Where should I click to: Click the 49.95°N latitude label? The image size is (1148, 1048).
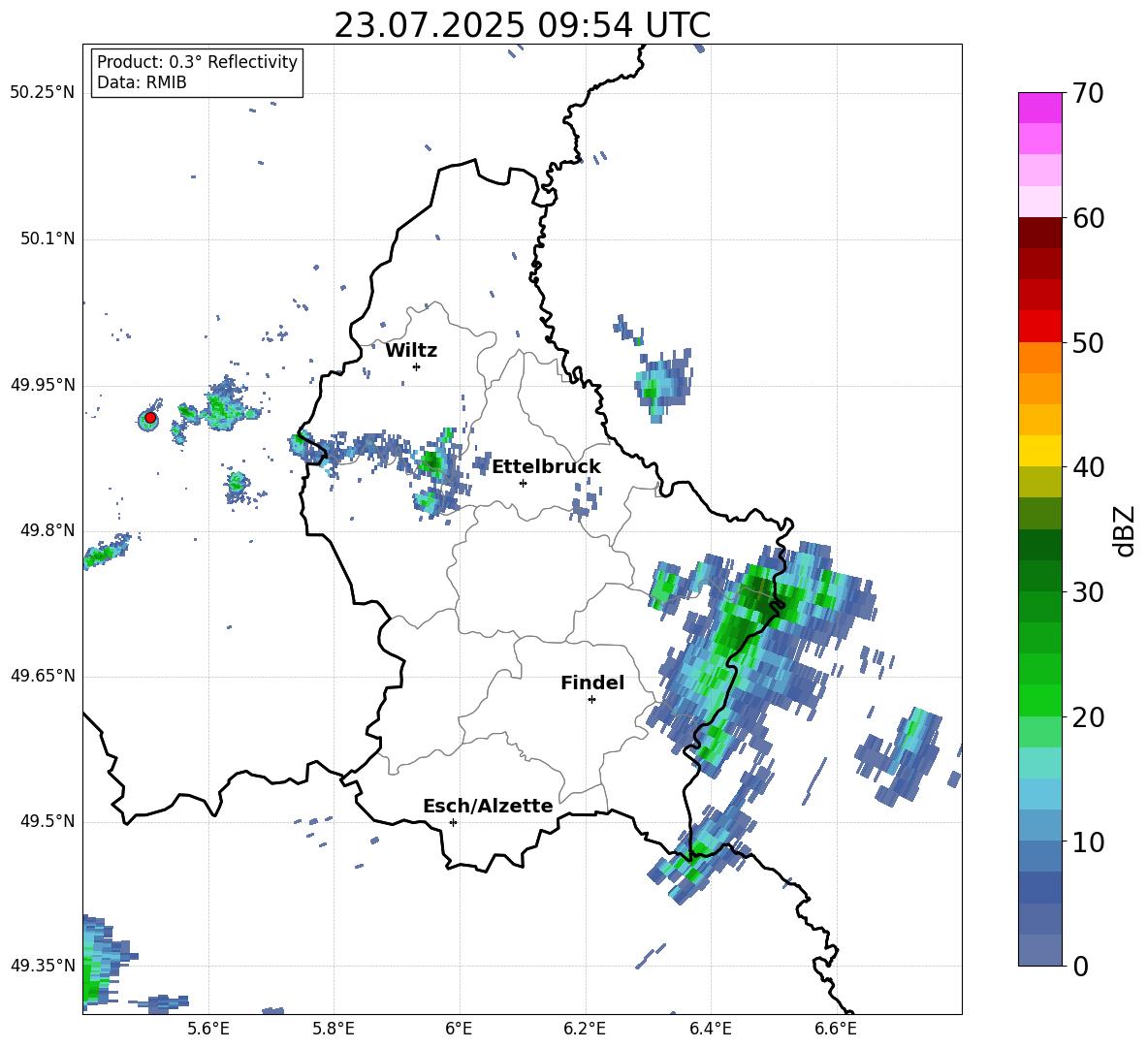point(43,385)
